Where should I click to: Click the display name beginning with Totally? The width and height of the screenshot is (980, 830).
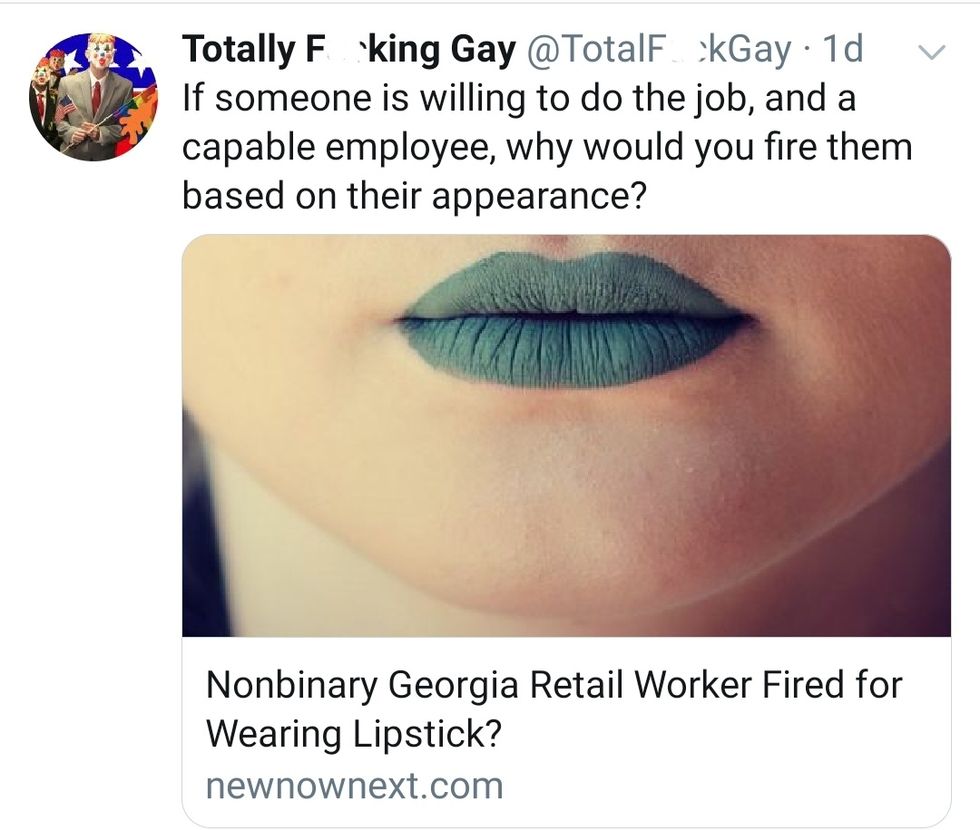click(348, 48)
